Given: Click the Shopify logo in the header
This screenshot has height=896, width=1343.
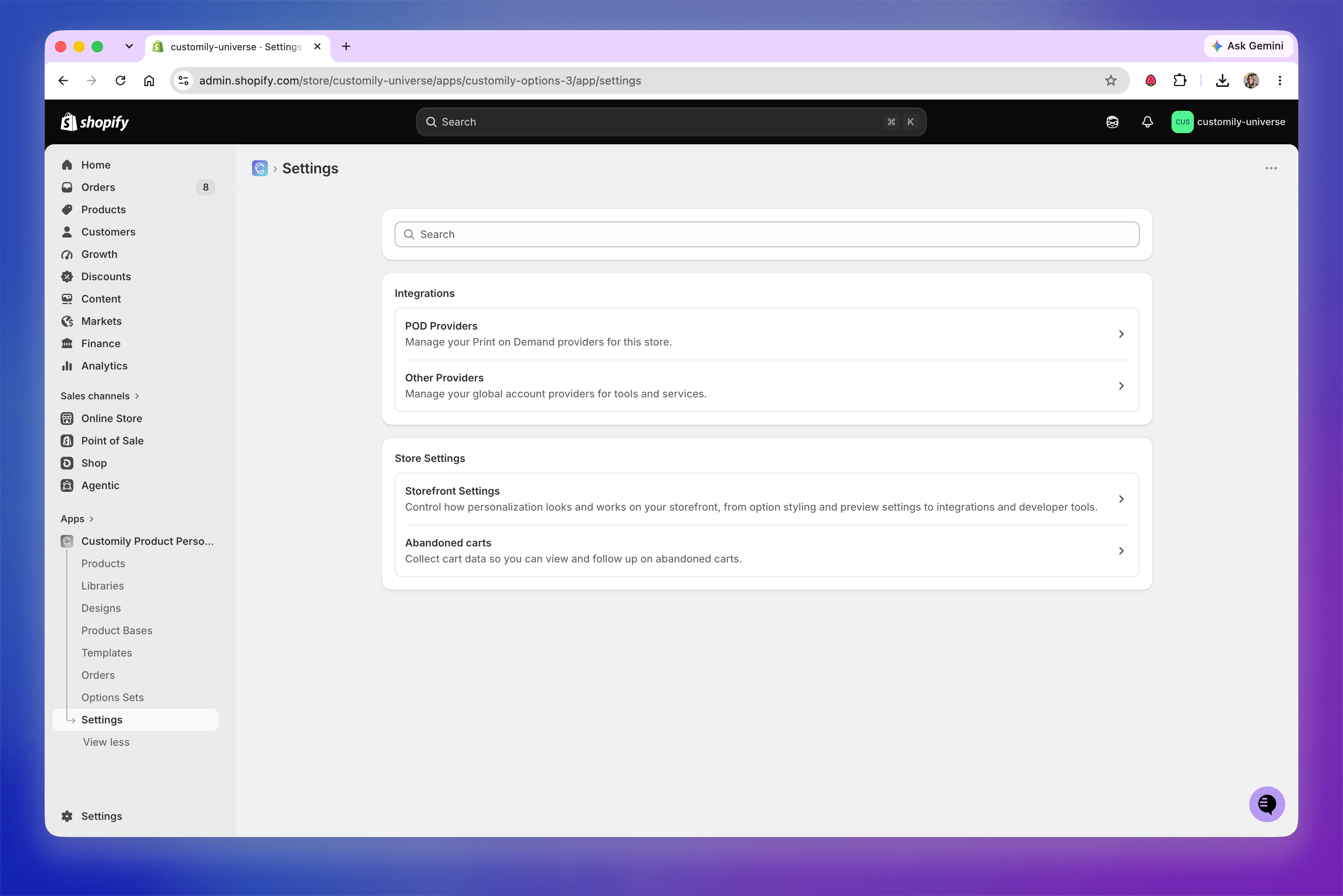Looking at the screenshot, I should pyautogui.click(x=95, y=122).
